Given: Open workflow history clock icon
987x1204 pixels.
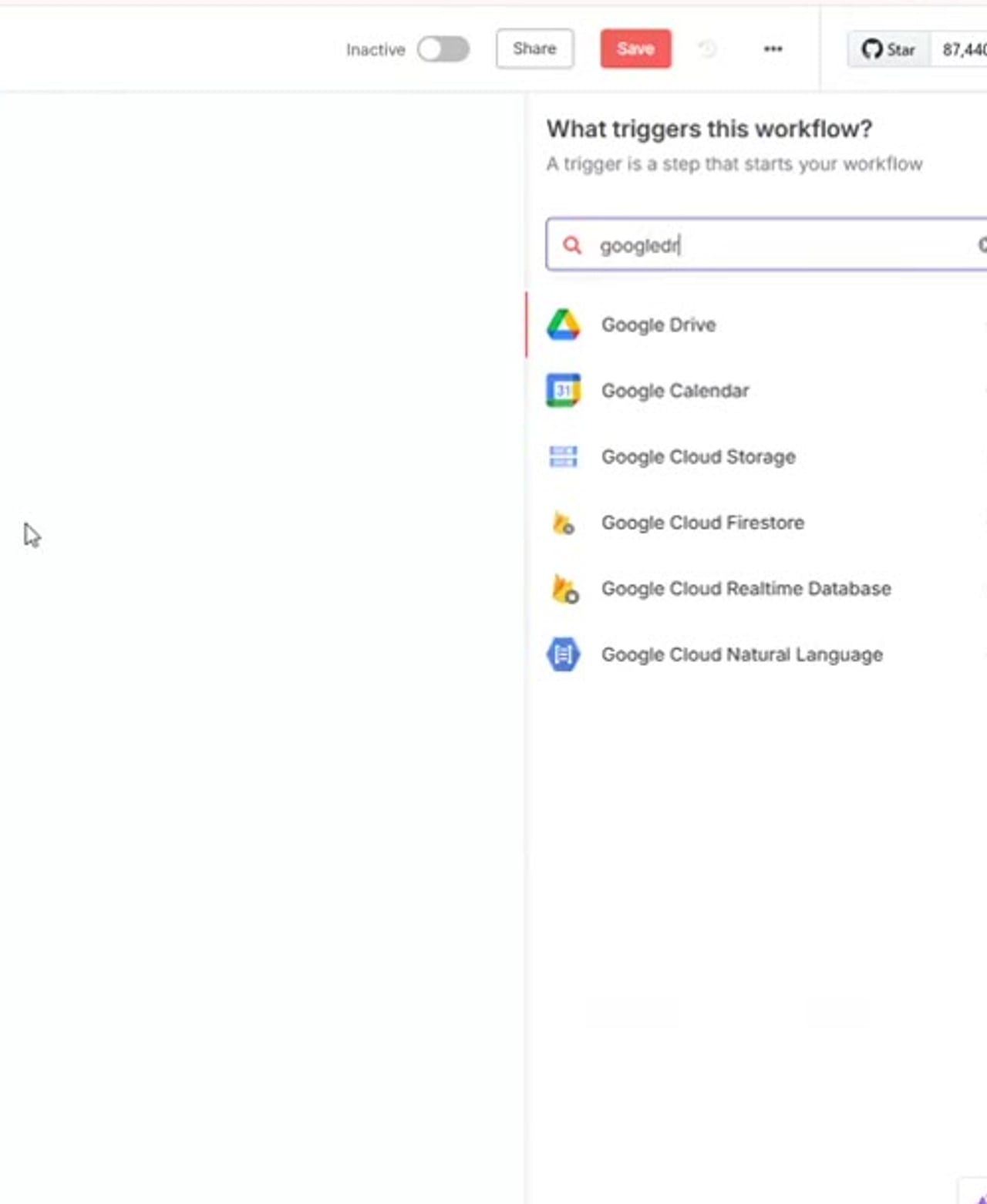Looking at the screenshot, I should tap(707, 49).
